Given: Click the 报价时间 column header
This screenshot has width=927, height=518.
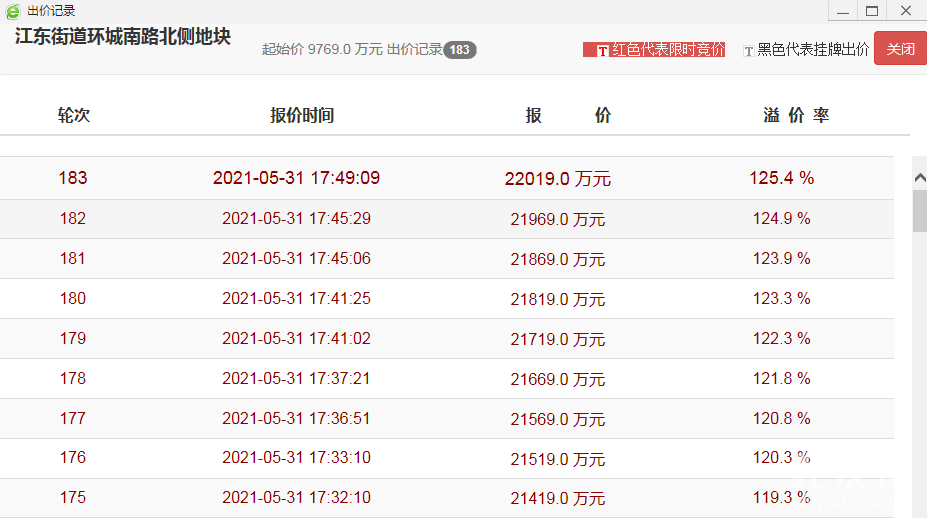Looking at the screenshot, I should 302,115.
